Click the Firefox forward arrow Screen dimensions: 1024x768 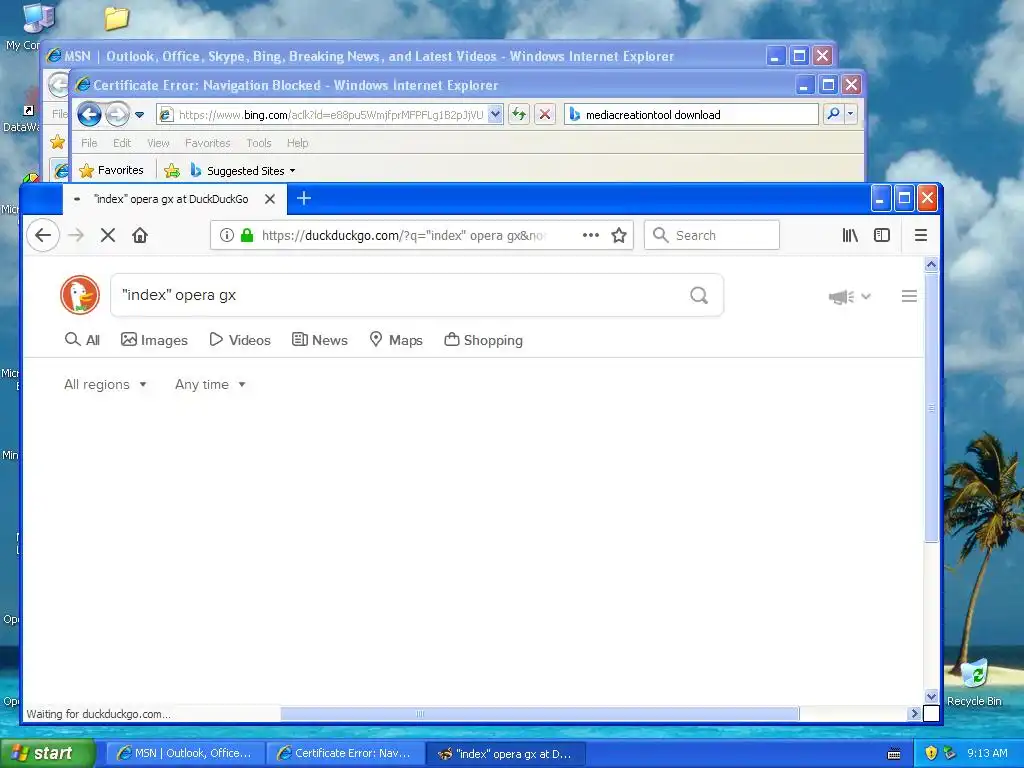[76, 235]
